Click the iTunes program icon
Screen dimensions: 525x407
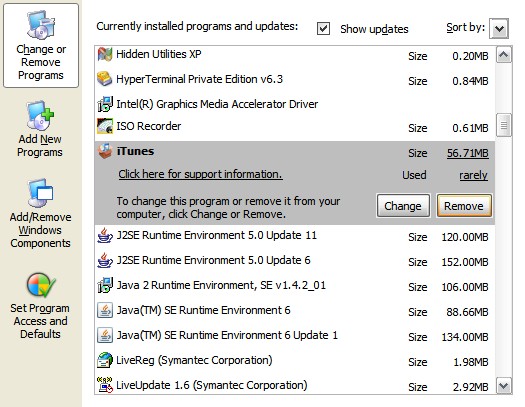(105, 151)
